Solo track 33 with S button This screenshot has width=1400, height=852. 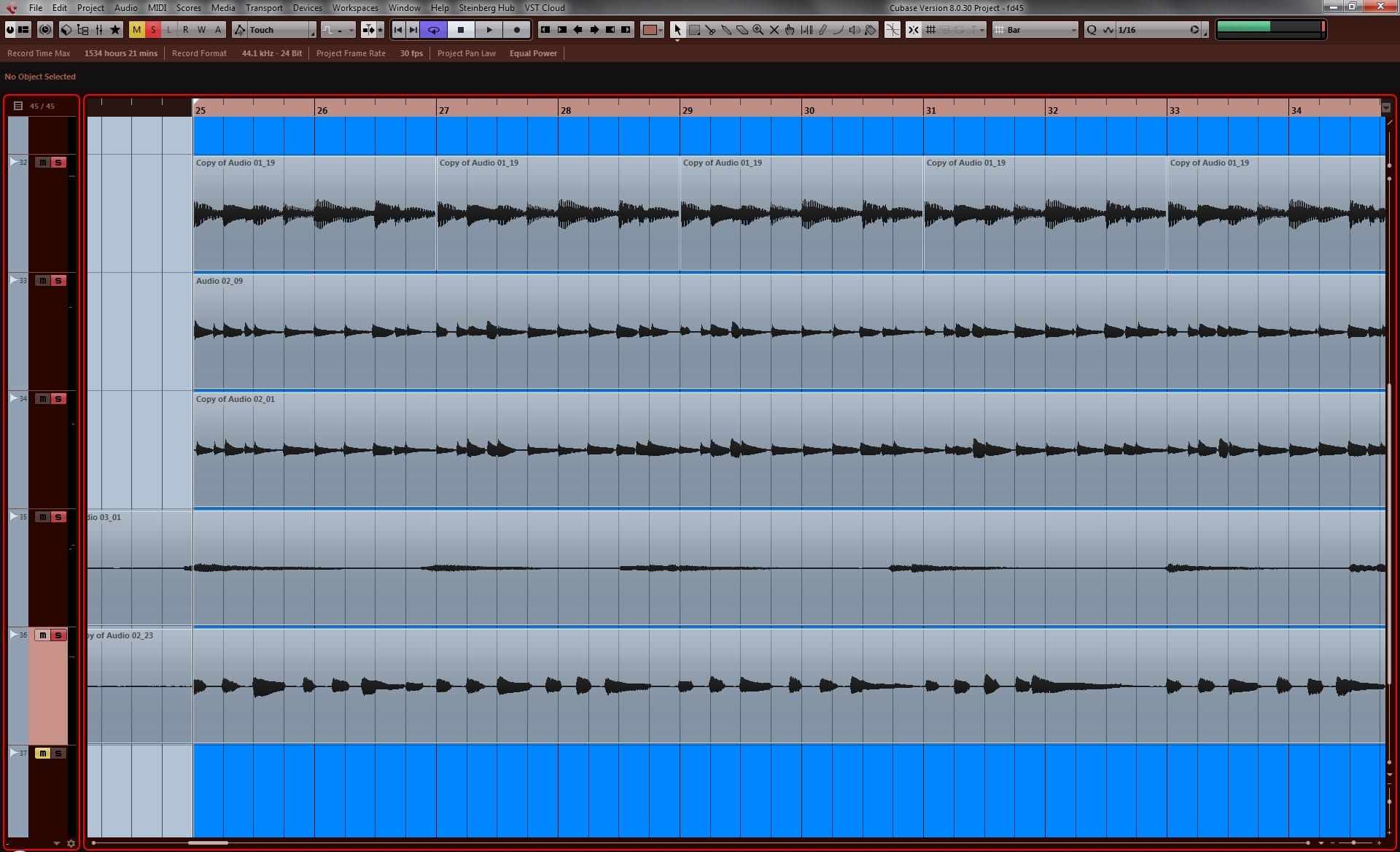[58, 281]
